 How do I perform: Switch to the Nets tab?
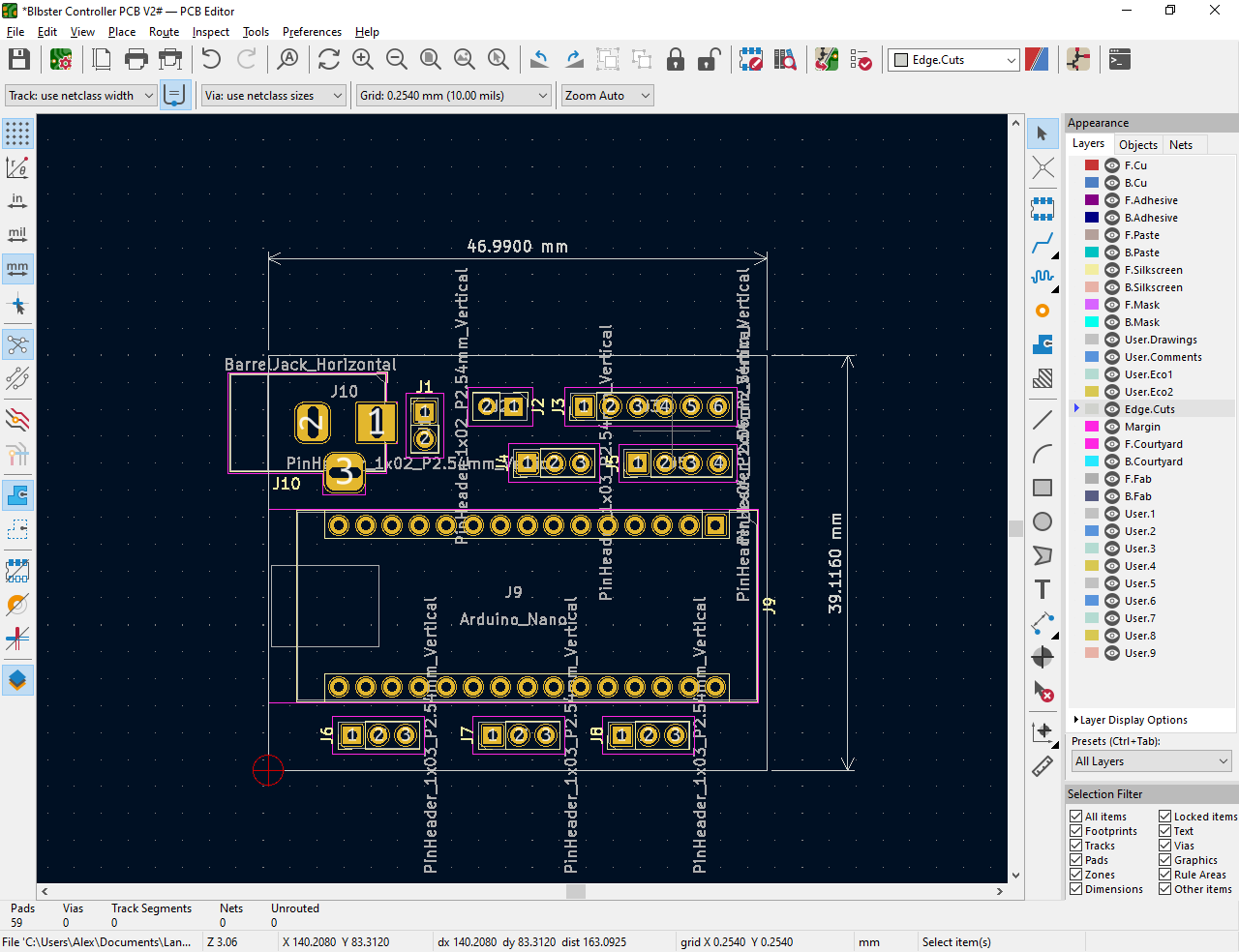(x=1181, y=144)
